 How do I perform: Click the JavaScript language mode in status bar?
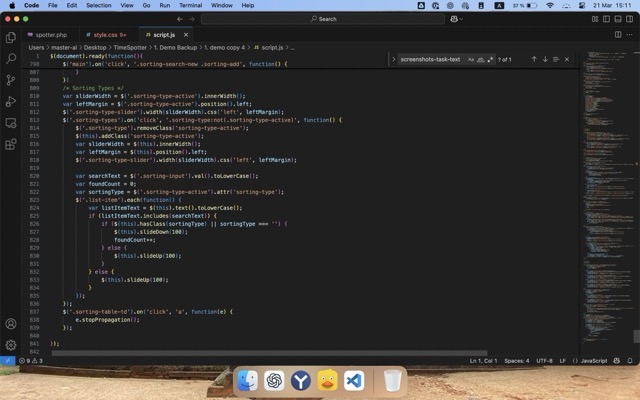click(x=594, y=360)
